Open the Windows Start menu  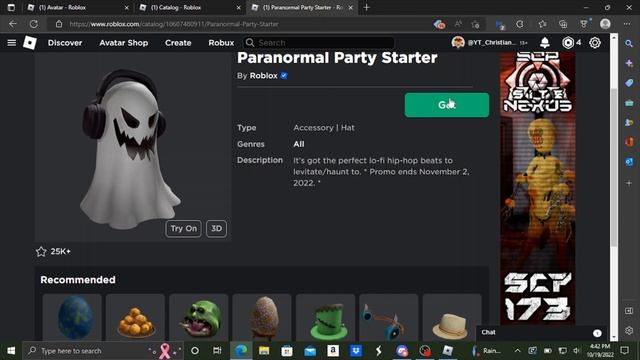coord(11,351)
